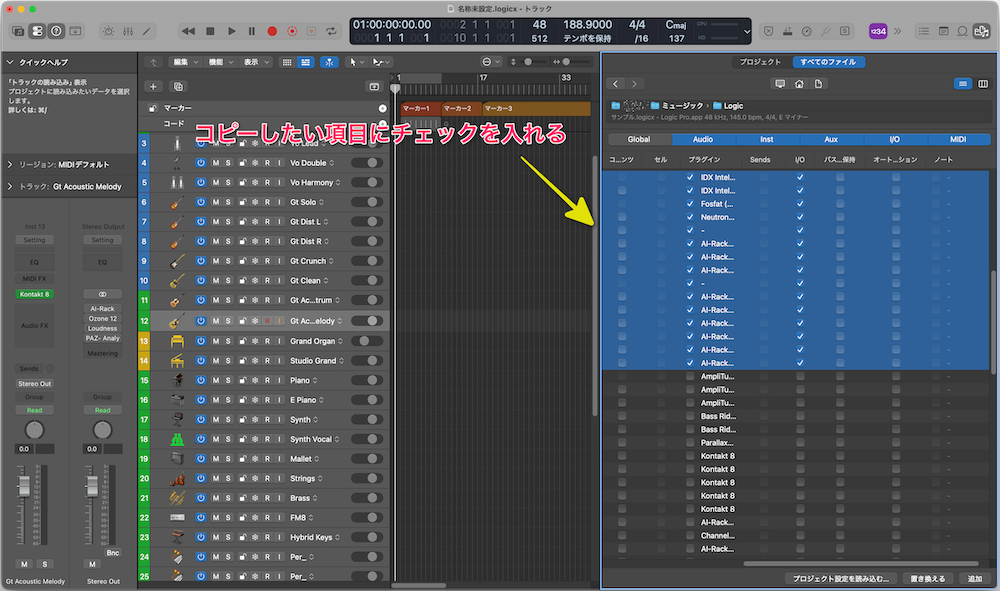
Task: Expand the トラック: Gt Acoustic Melody section
Action: (10, 187)
